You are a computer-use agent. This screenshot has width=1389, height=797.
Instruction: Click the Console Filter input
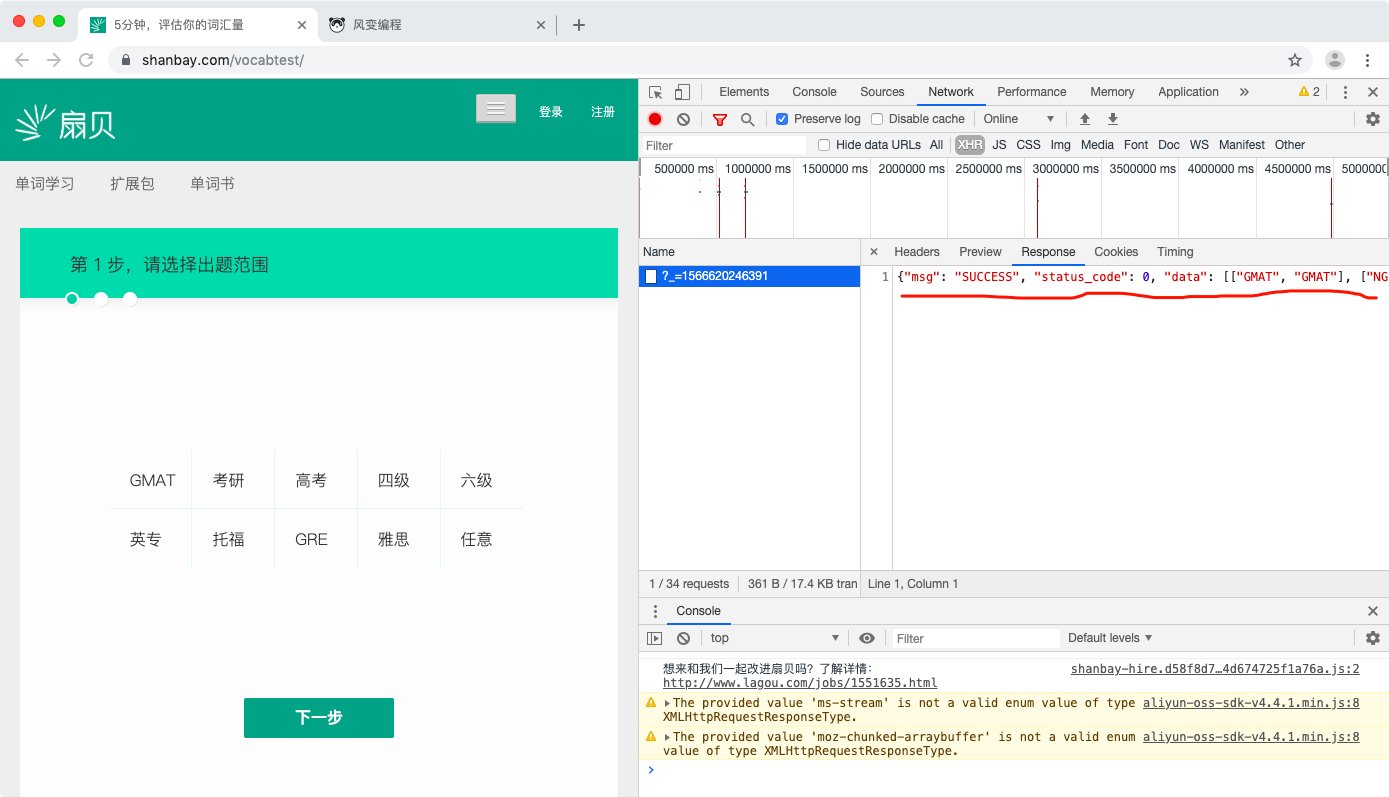pos(975,638)
